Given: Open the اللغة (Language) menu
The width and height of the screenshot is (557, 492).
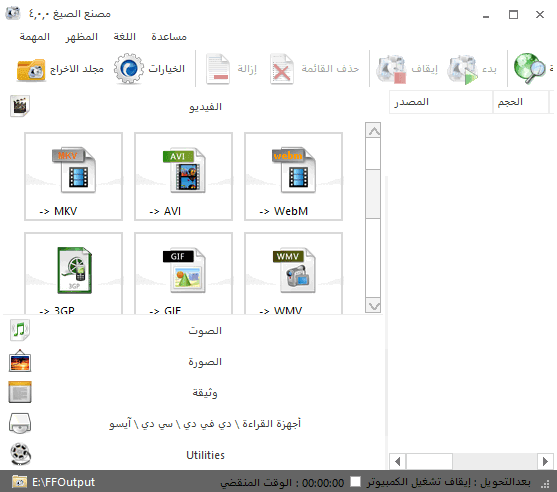Looking at the screenshot, I should tap(125, 37).
